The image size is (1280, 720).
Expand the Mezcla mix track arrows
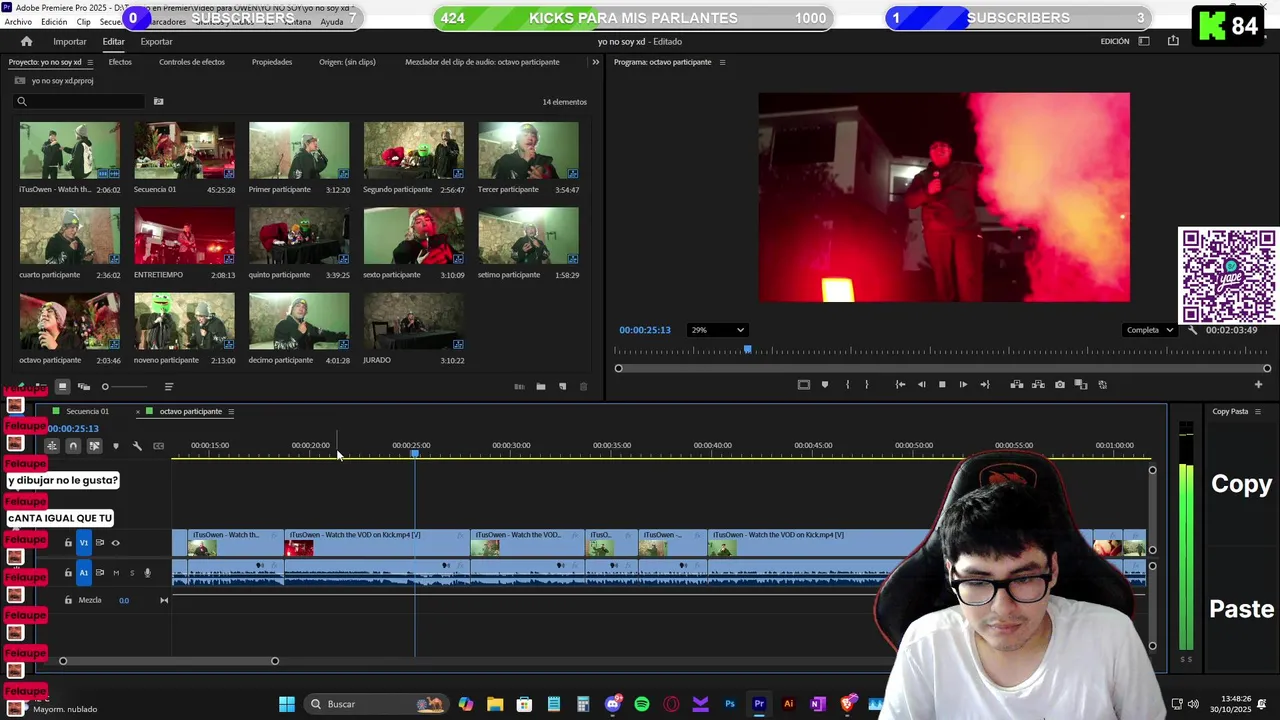coord(164,600)
